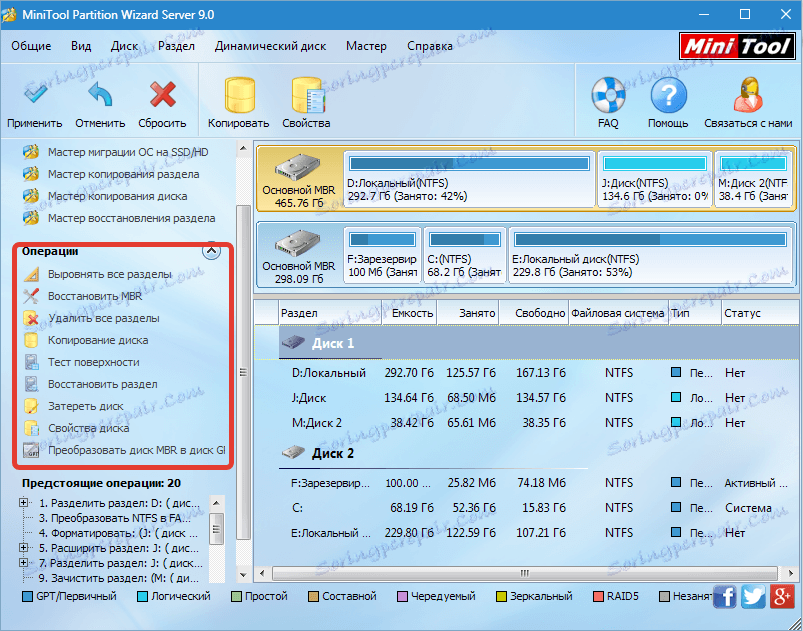Expand operation 1 Разделить раздел D:

pyautogui.click(x=24, y=503)
